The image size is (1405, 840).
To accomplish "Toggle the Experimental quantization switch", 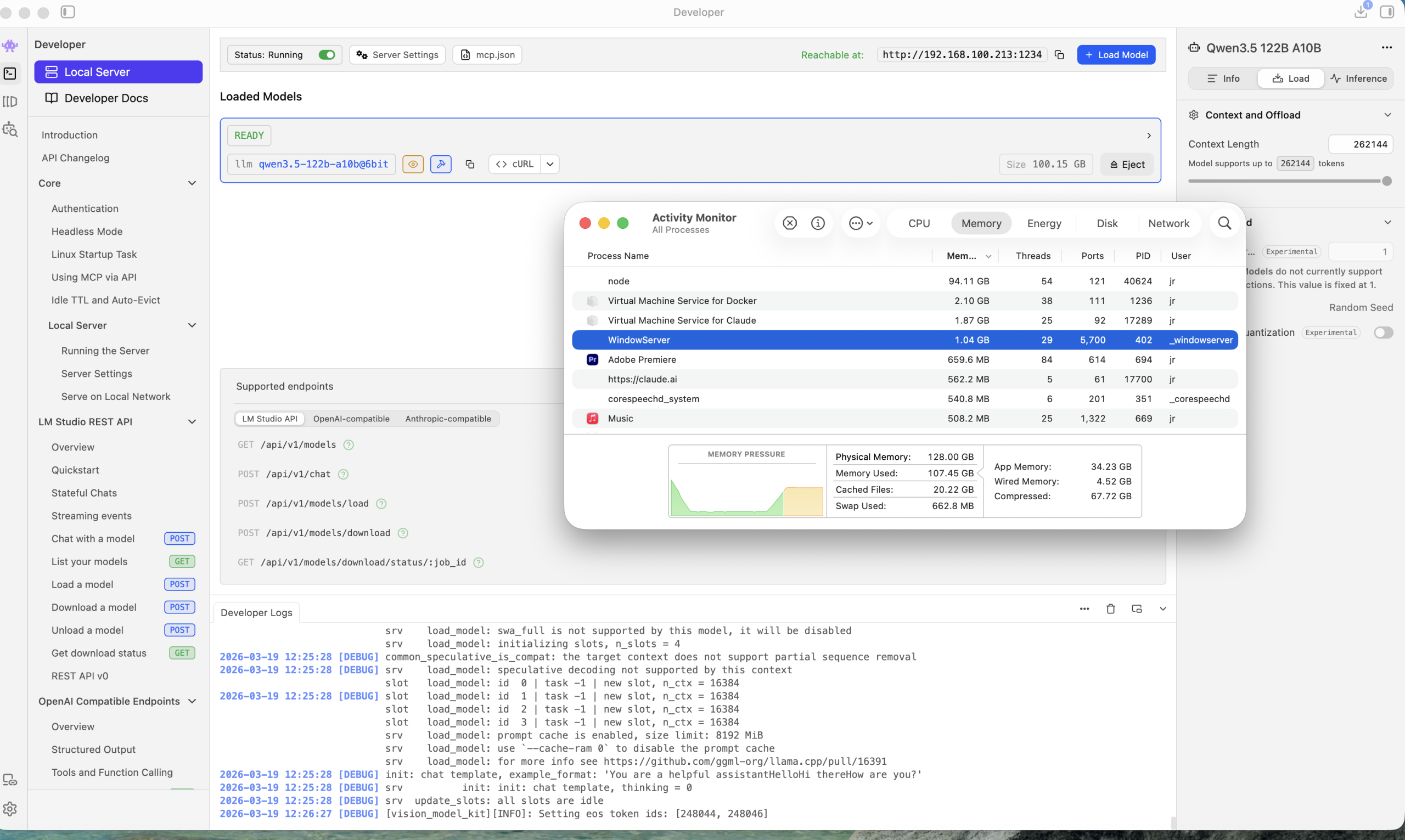I will point(1384,333).
